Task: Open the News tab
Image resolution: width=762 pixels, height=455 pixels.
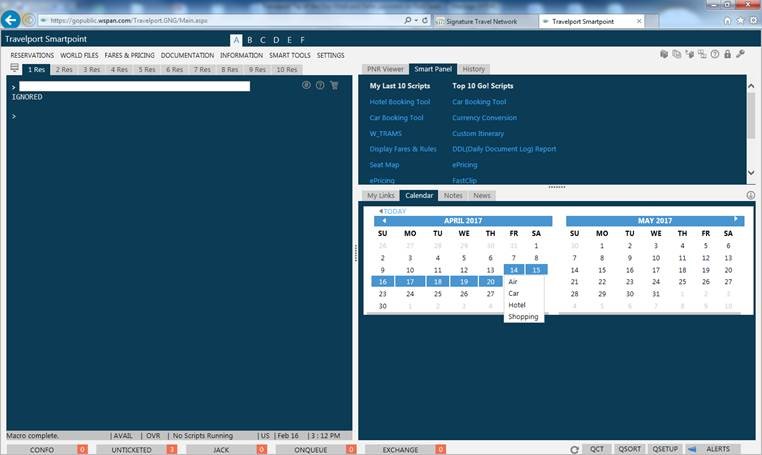Action: [x=482, y=195]
